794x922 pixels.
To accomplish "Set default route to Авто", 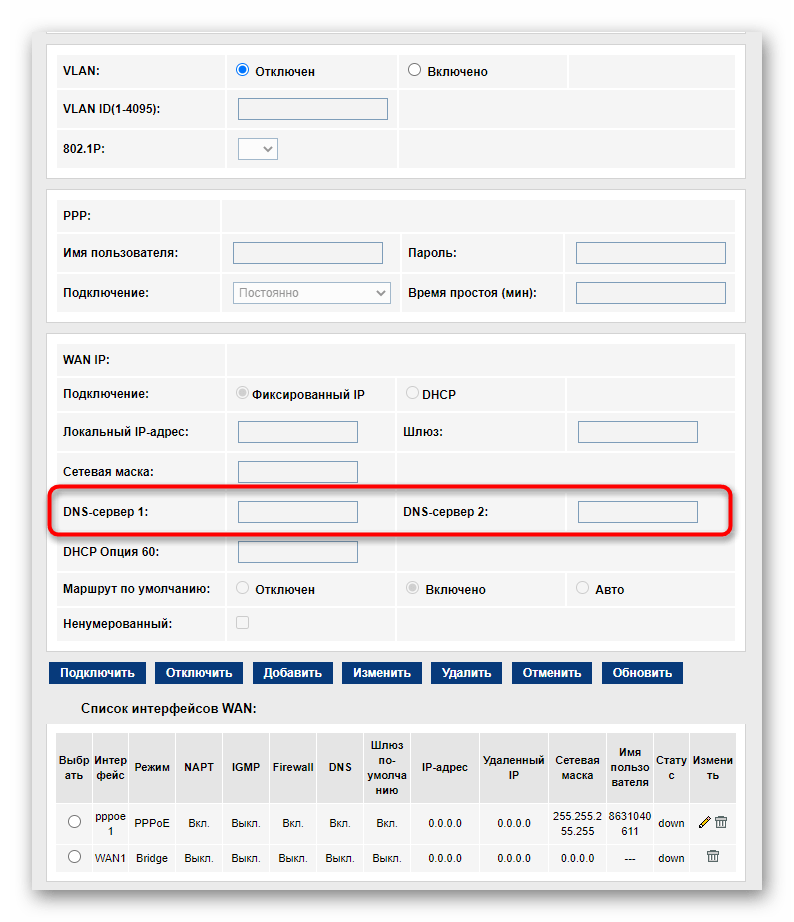I will pos(582,588).
